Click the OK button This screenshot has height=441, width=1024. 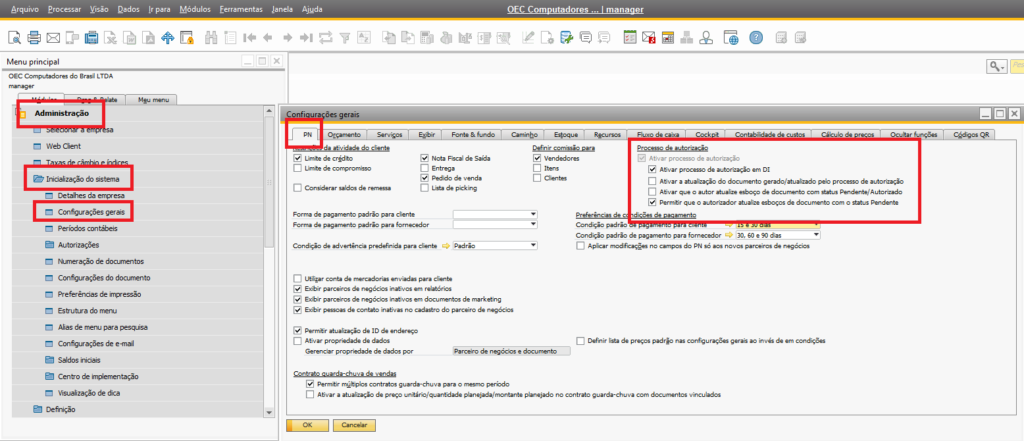tap(307, 425)
